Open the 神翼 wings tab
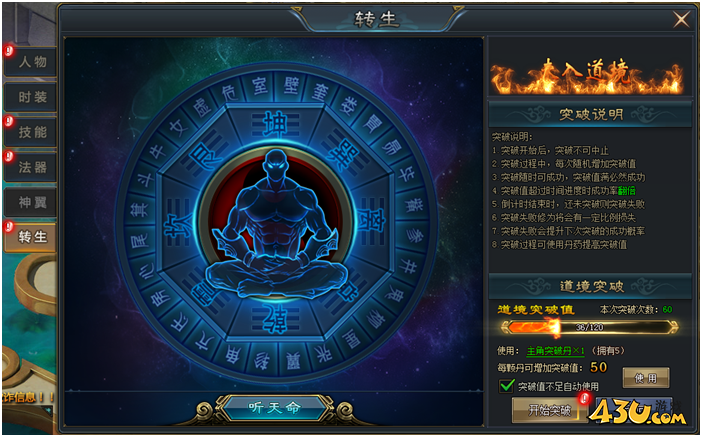702x437 pixels. (30, 202)
